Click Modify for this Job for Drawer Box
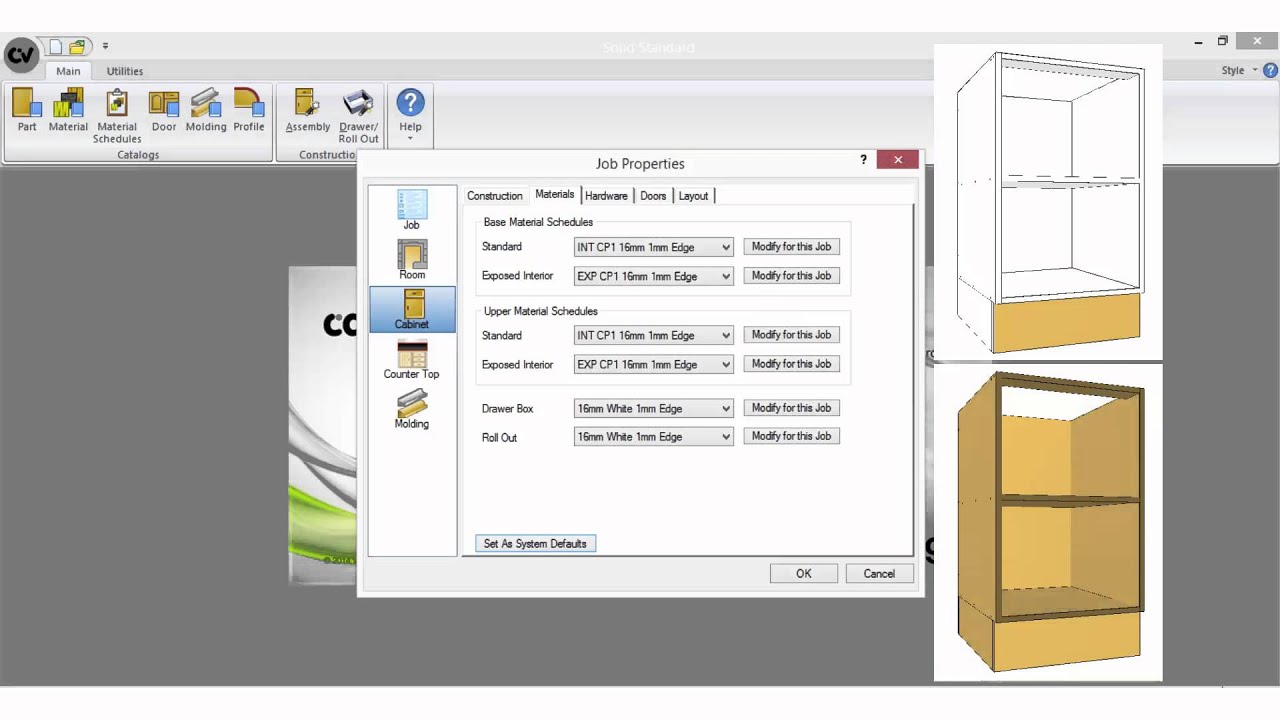The width and height of the screenshot is (1280, 720). [791, 408]
